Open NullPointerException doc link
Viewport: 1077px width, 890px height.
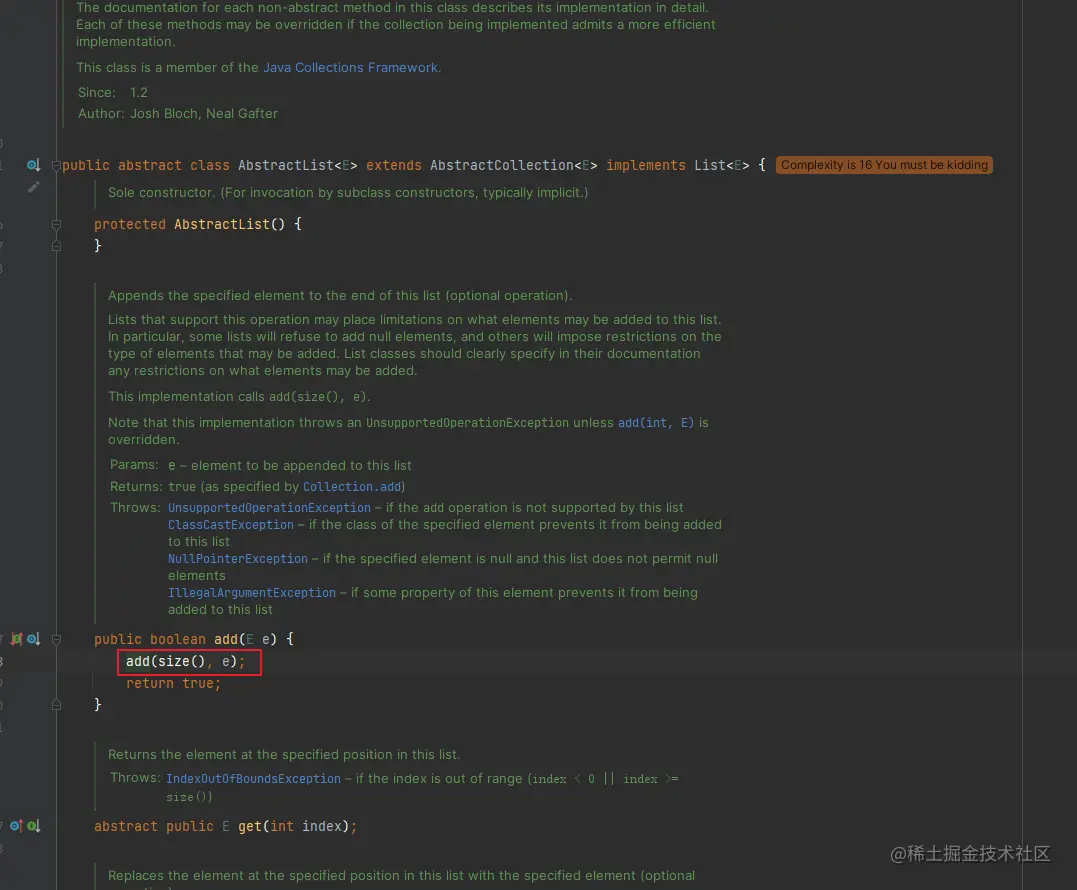tap(238, 558)
